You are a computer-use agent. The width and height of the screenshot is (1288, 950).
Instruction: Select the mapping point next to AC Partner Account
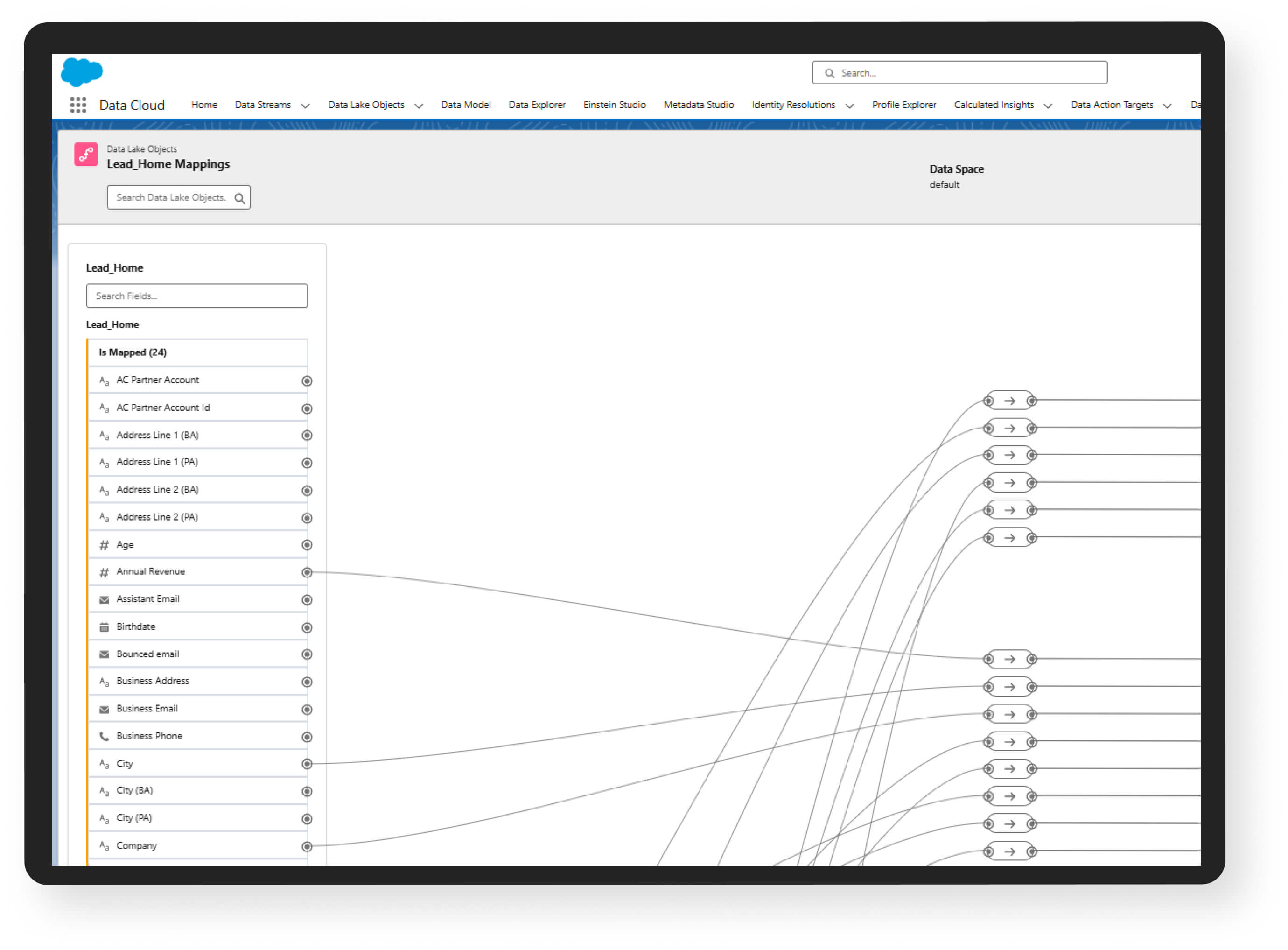click(x=307, y=380)
